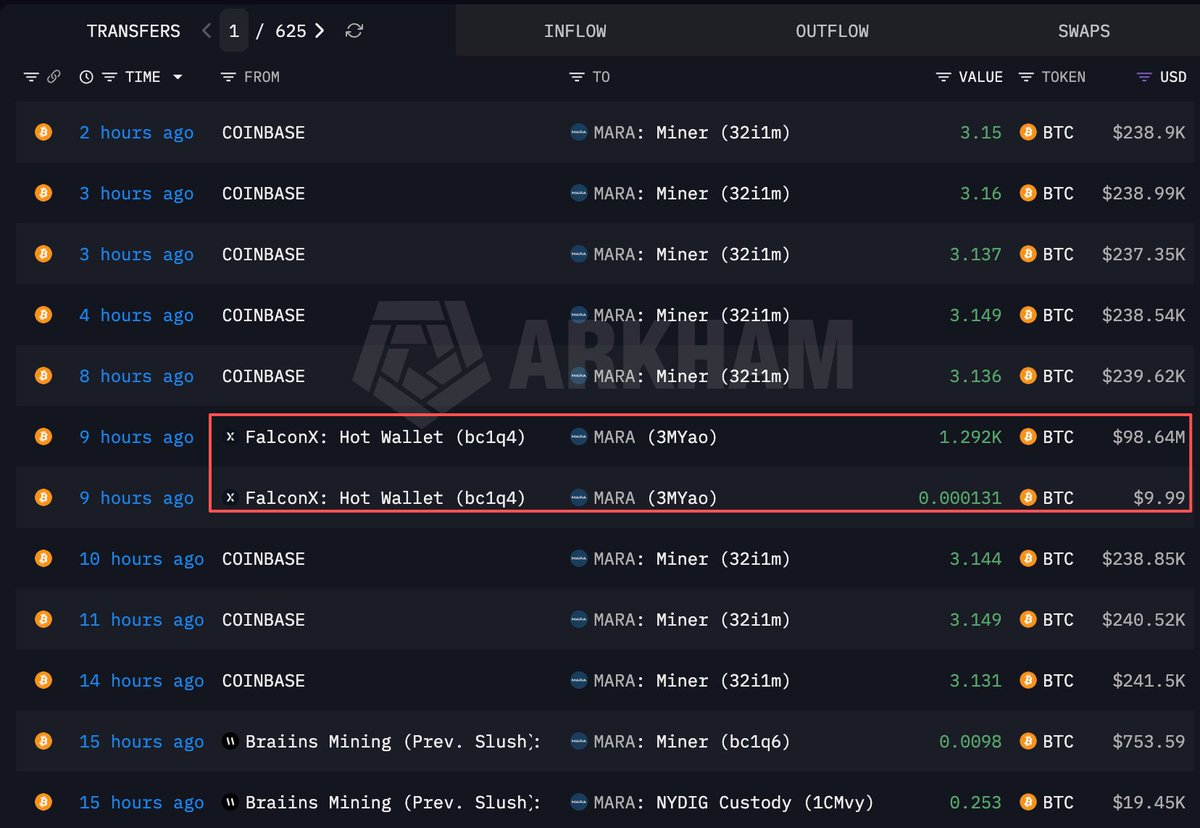Open MARA: Miner (bc1q6) recipient

pyautogui.click(x=691, y=742)
